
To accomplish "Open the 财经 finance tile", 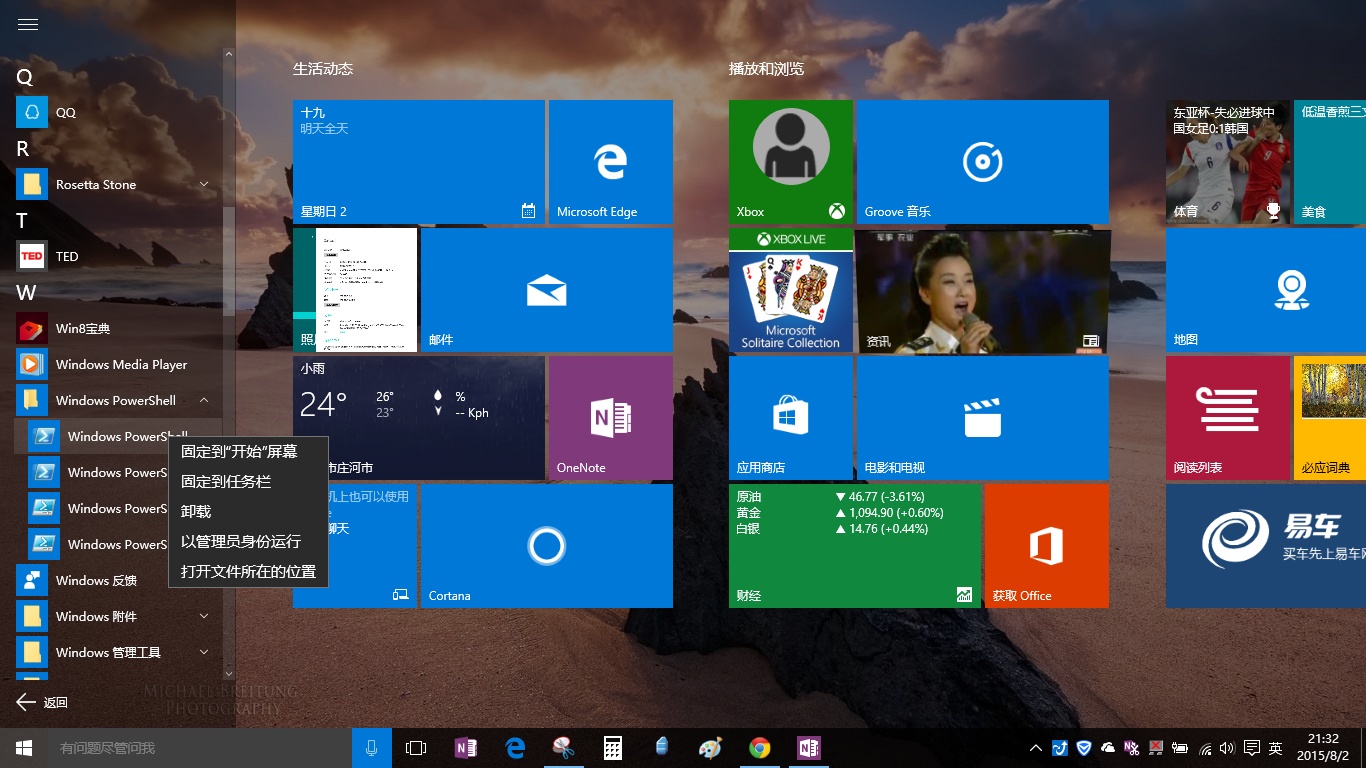I will coord(855,546).
